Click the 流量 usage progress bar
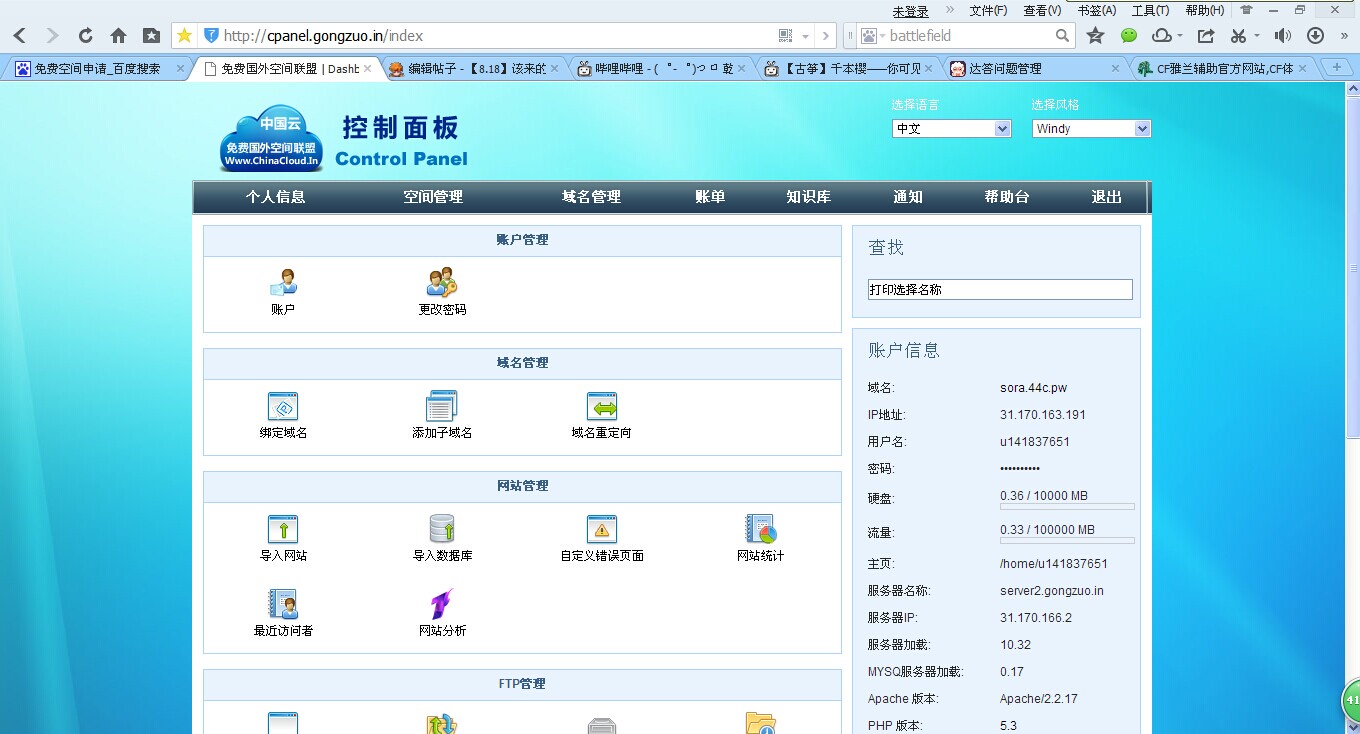The image size is (1360, 734). (x=1067, y=540)
